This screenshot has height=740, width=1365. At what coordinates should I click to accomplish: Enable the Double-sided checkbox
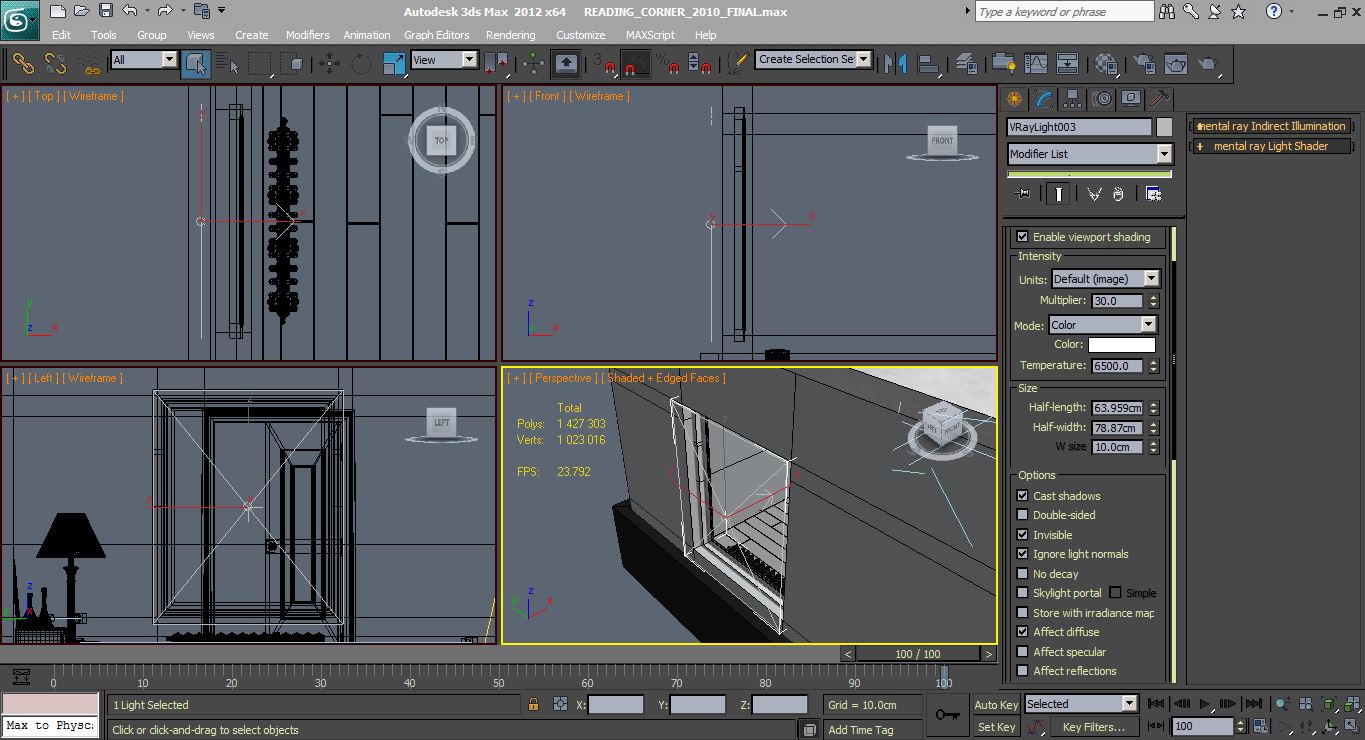1022,515
